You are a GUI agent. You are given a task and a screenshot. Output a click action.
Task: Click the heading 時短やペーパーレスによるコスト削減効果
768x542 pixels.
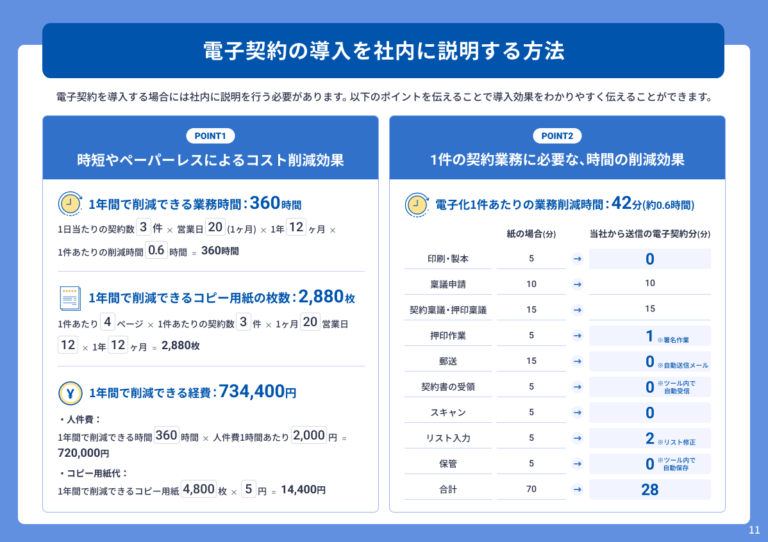coord(210,160)
